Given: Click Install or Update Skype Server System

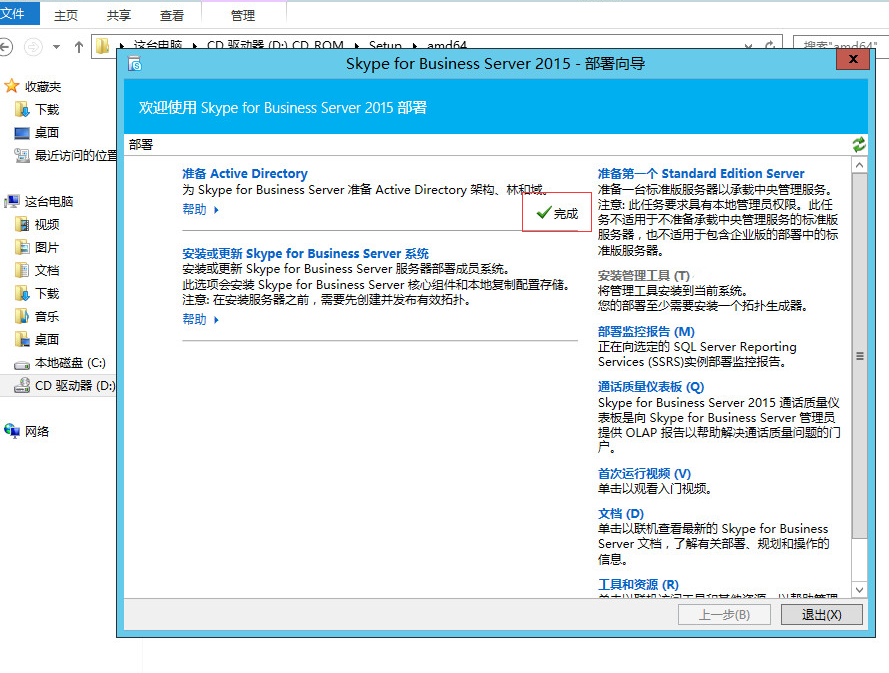Looking at the screenshot, I should click(305, 253).
